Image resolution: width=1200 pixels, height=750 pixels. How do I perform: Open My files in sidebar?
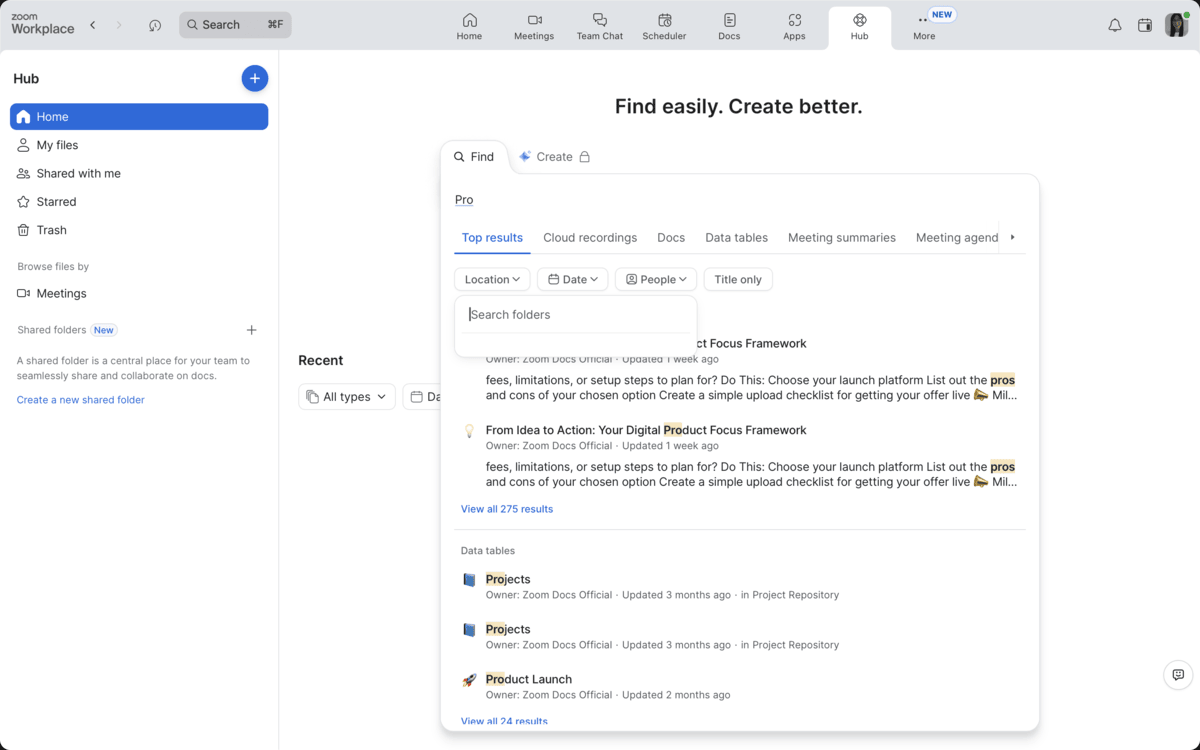139,145
